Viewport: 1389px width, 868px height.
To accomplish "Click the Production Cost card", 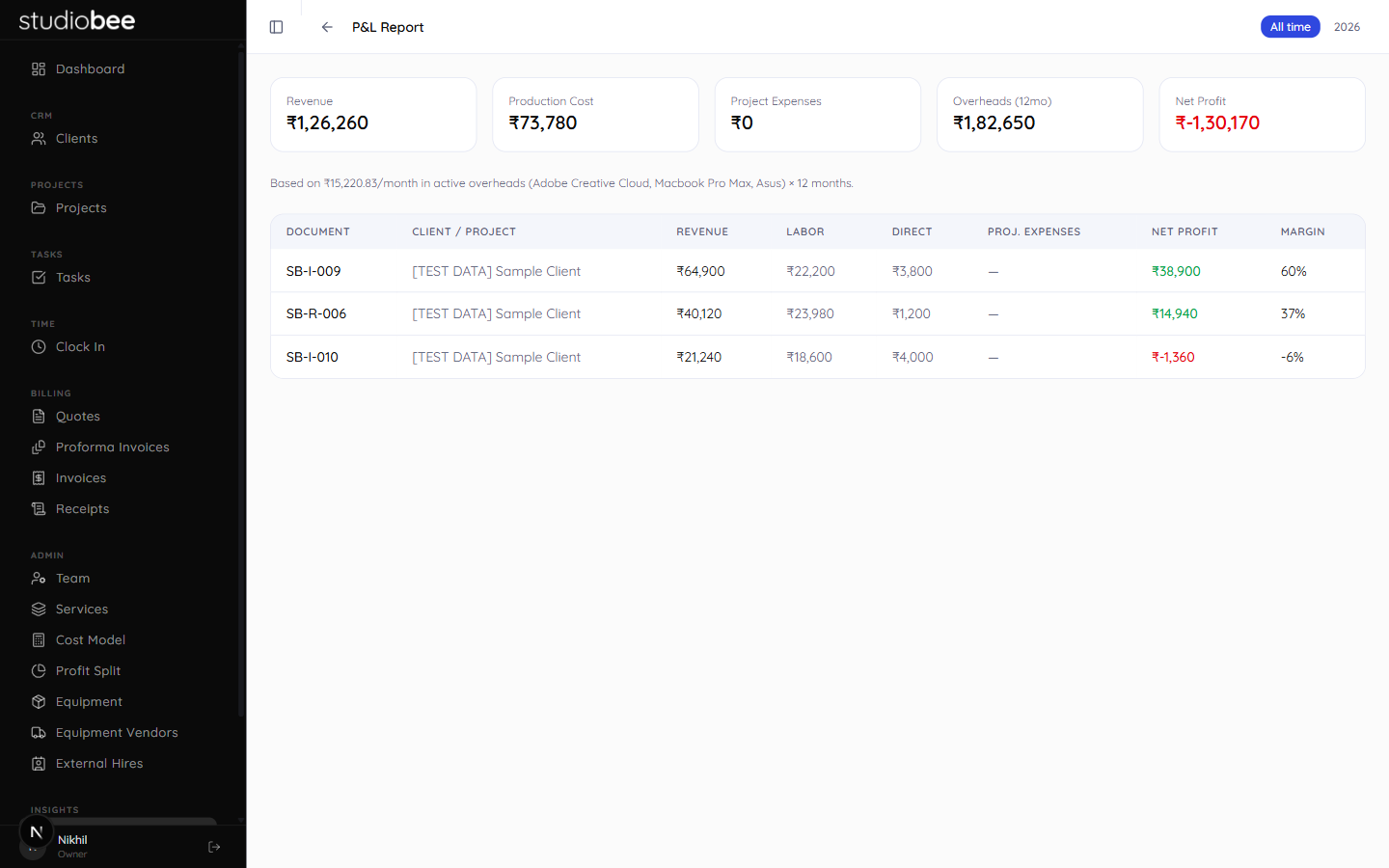I will (595, 115).
